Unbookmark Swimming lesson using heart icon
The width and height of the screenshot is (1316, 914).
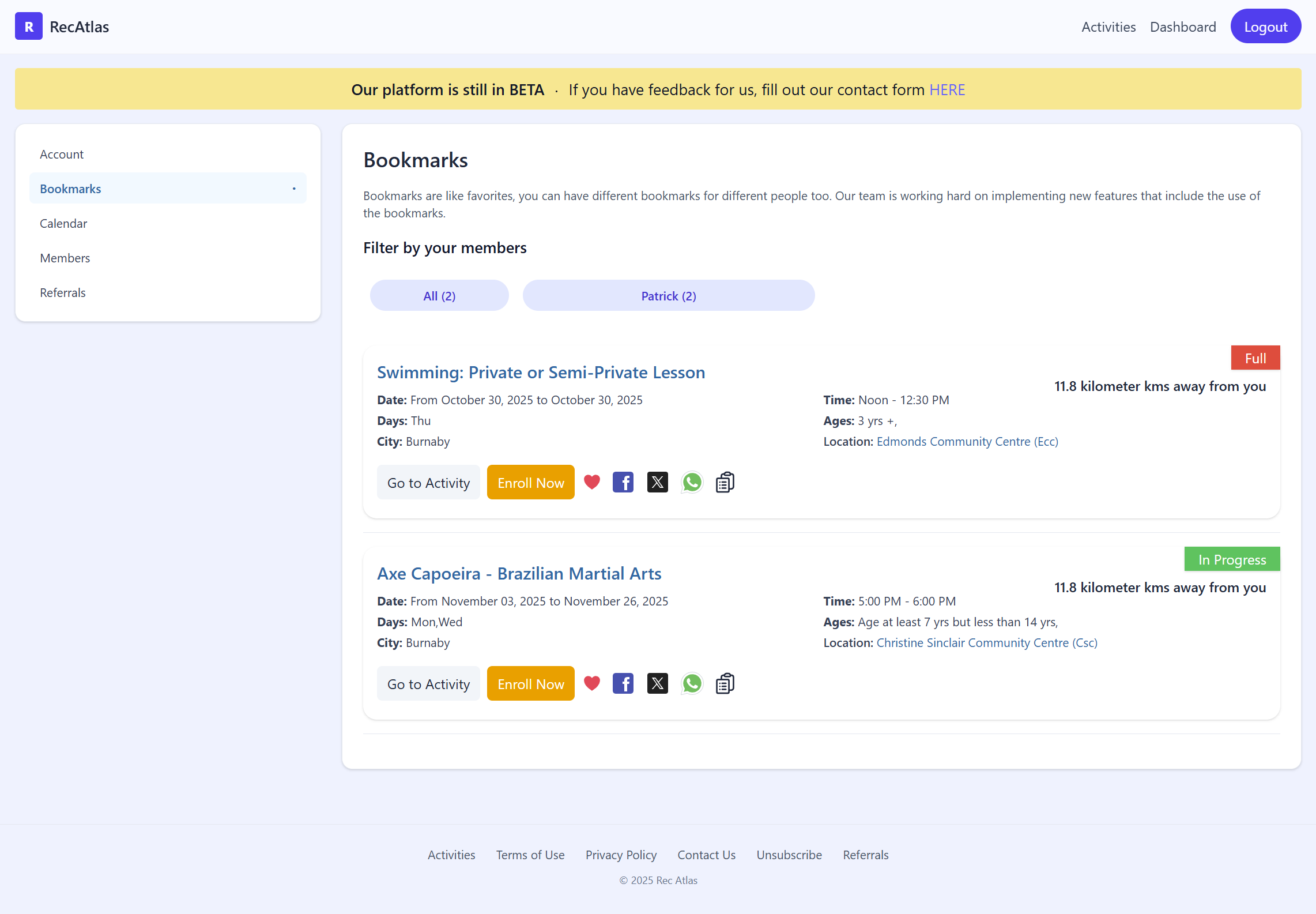coord(592,482)
